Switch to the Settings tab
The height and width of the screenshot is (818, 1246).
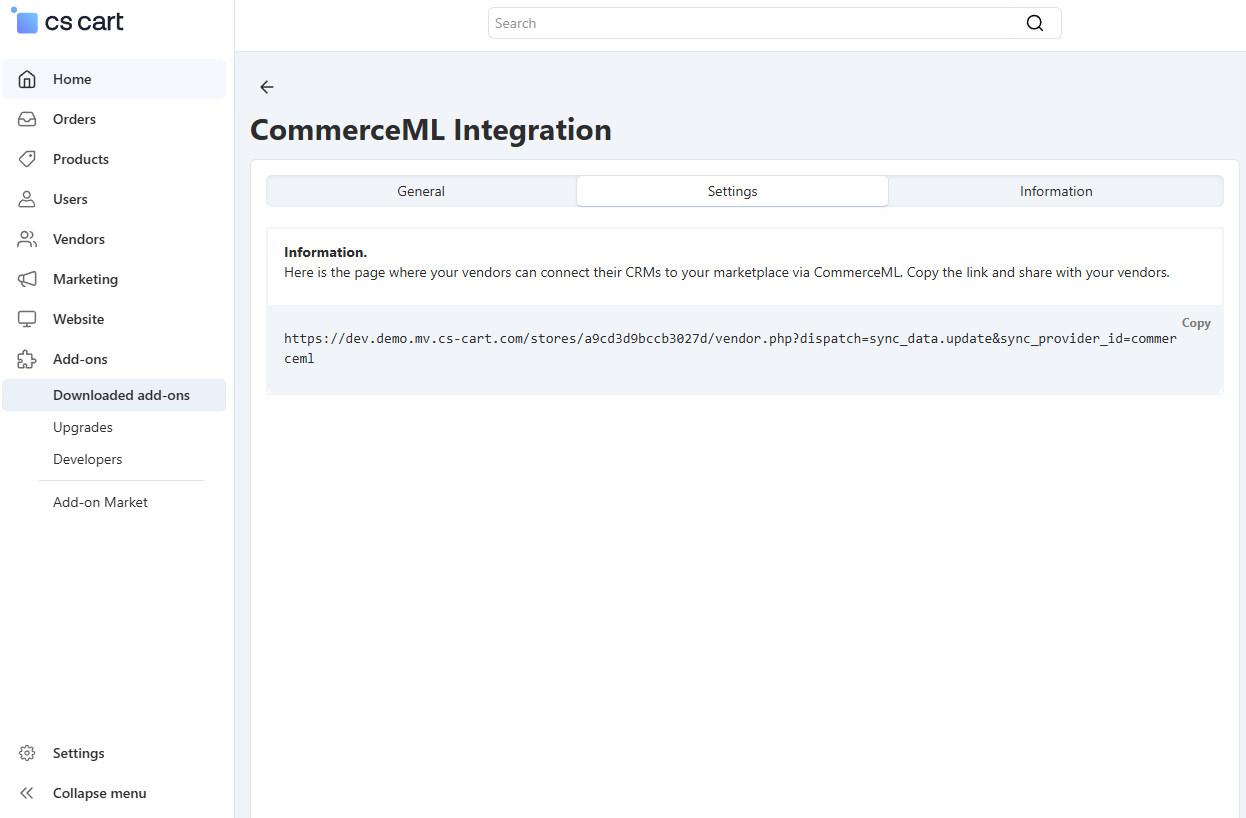pos(732,191)
